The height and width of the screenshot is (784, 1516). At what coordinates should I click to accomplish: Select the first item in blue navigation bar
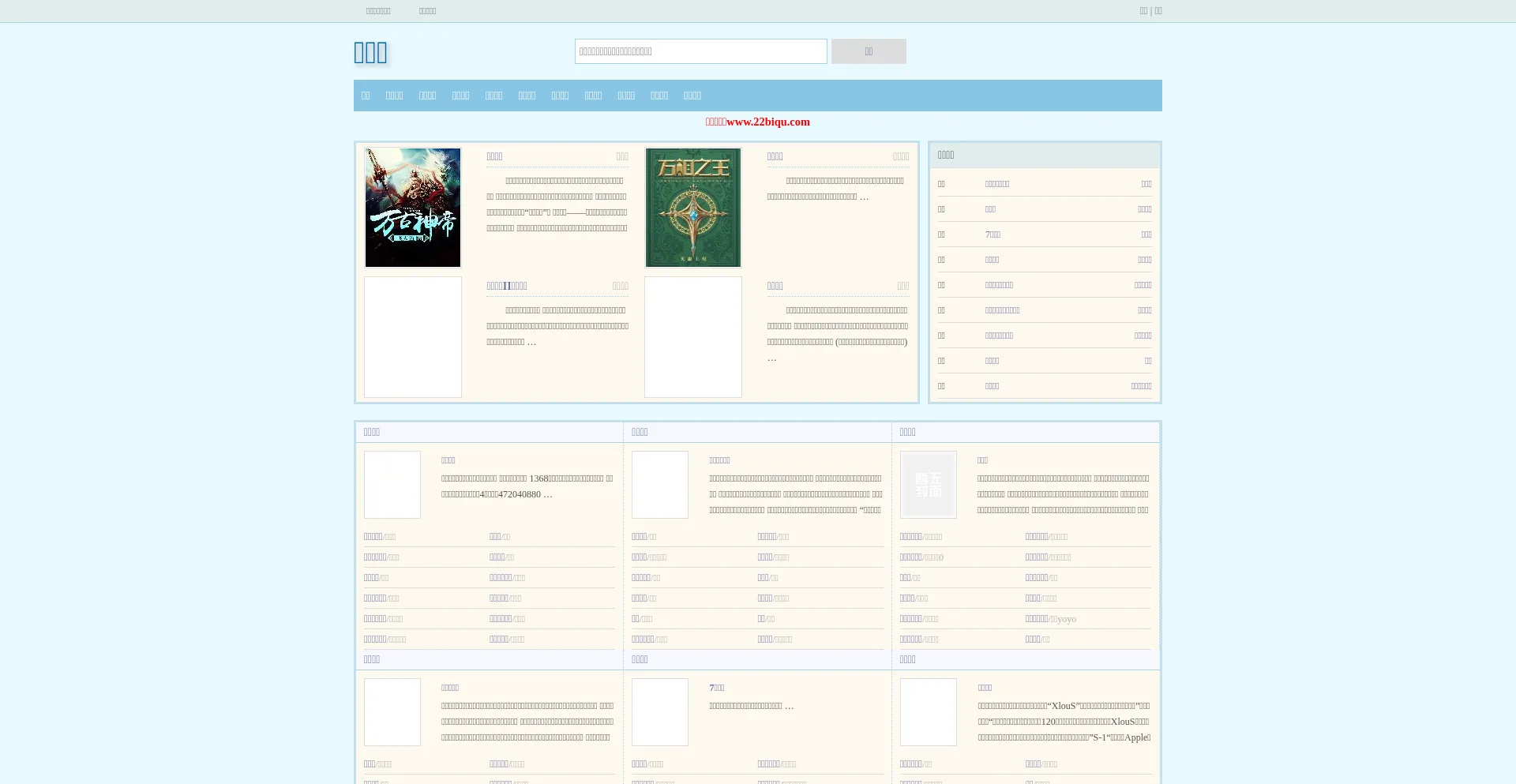(366, 96)
